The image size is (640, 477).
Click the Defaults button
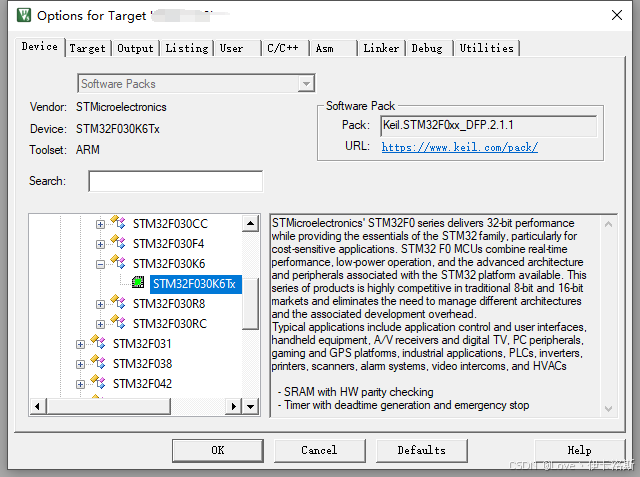pyautogui.click(x=422, y=450)
